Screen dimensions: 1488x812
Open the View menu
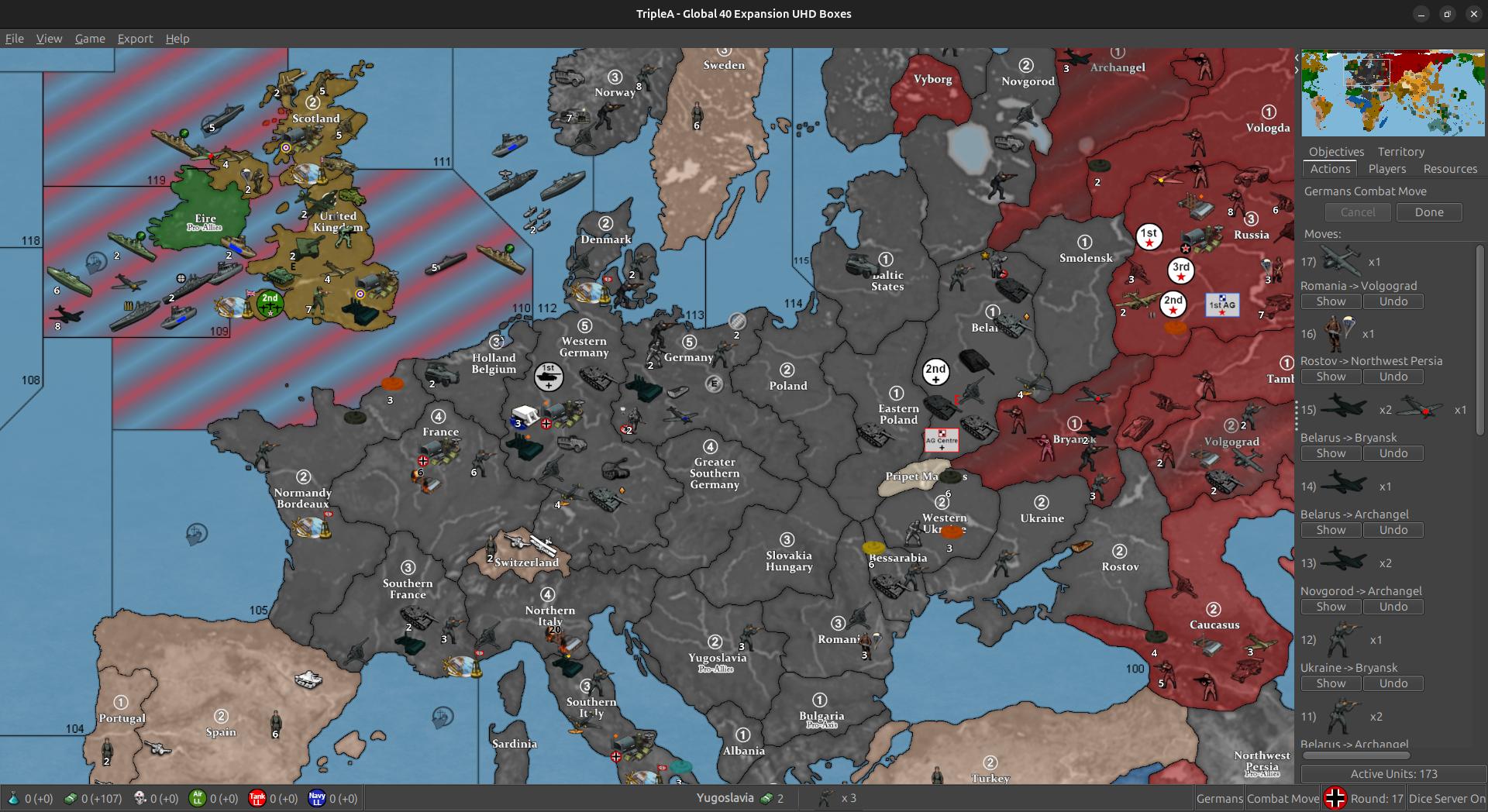[x=49, y=38]
